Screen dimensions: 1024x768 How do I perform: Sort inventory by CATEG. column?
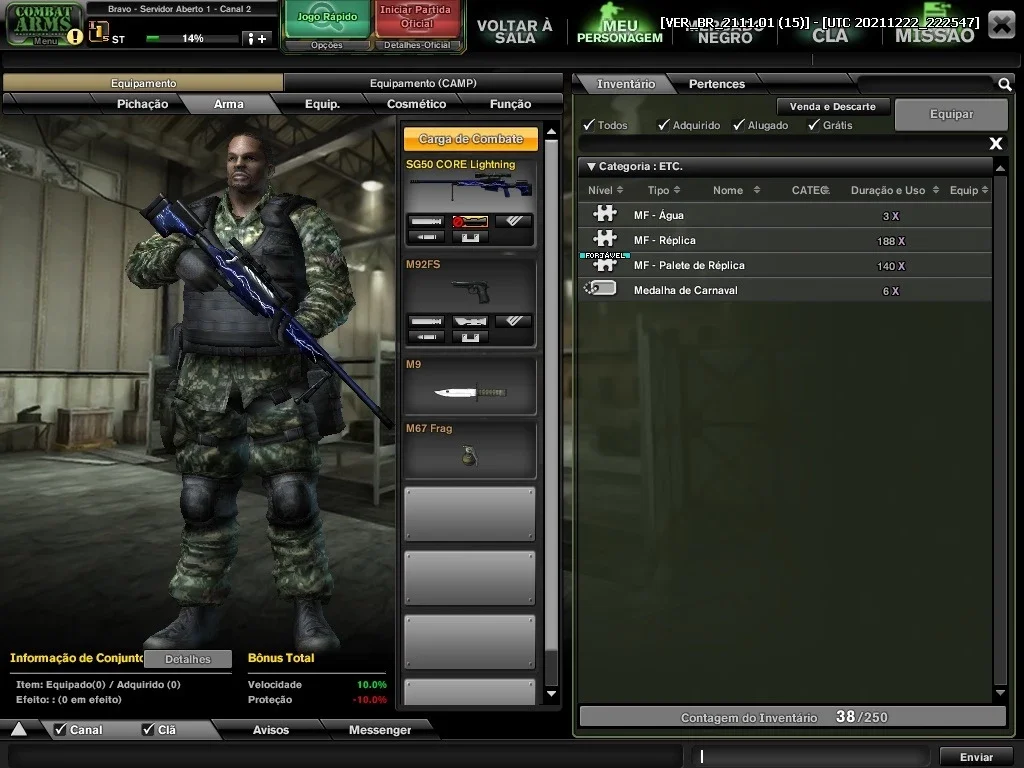(810, 190)
